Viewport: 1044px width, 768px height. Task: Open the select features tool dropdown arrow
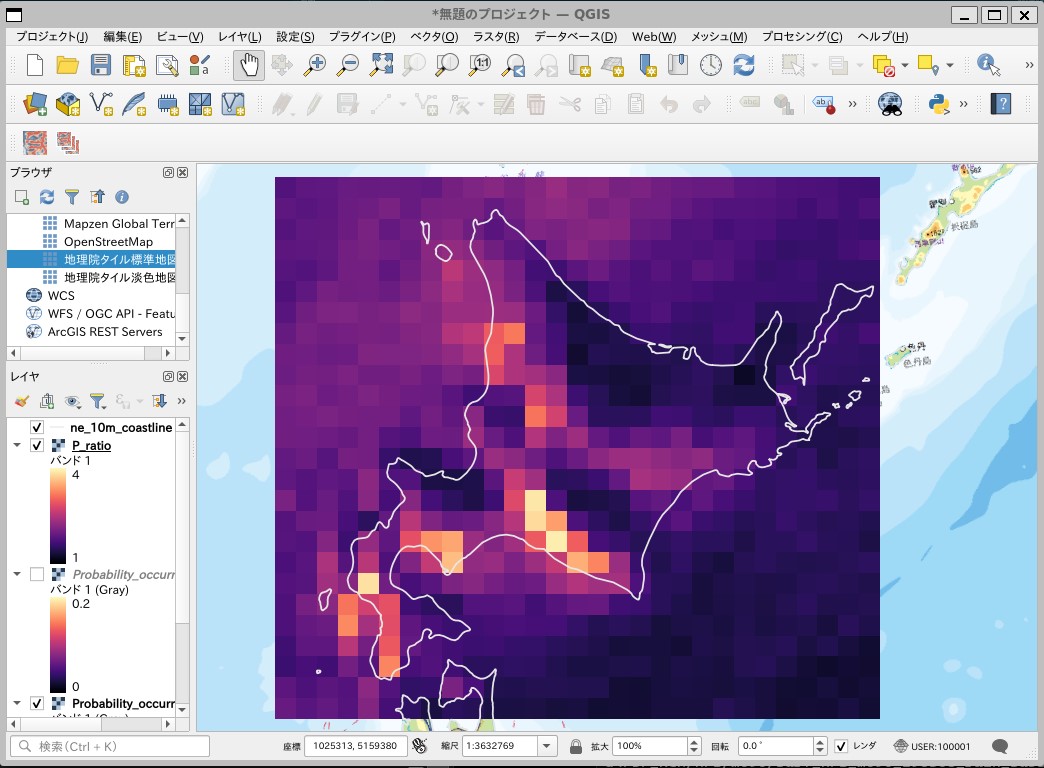(x=814, y=65)
